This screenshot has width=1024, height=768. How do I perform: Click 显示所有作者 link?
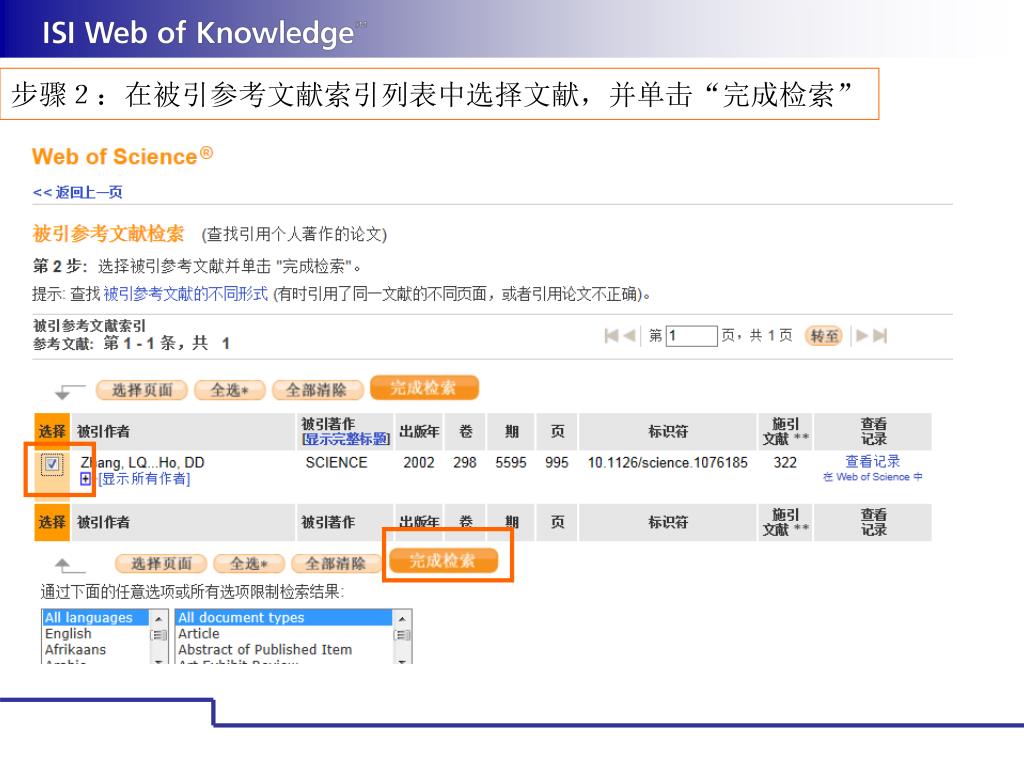tap(144, 479)
